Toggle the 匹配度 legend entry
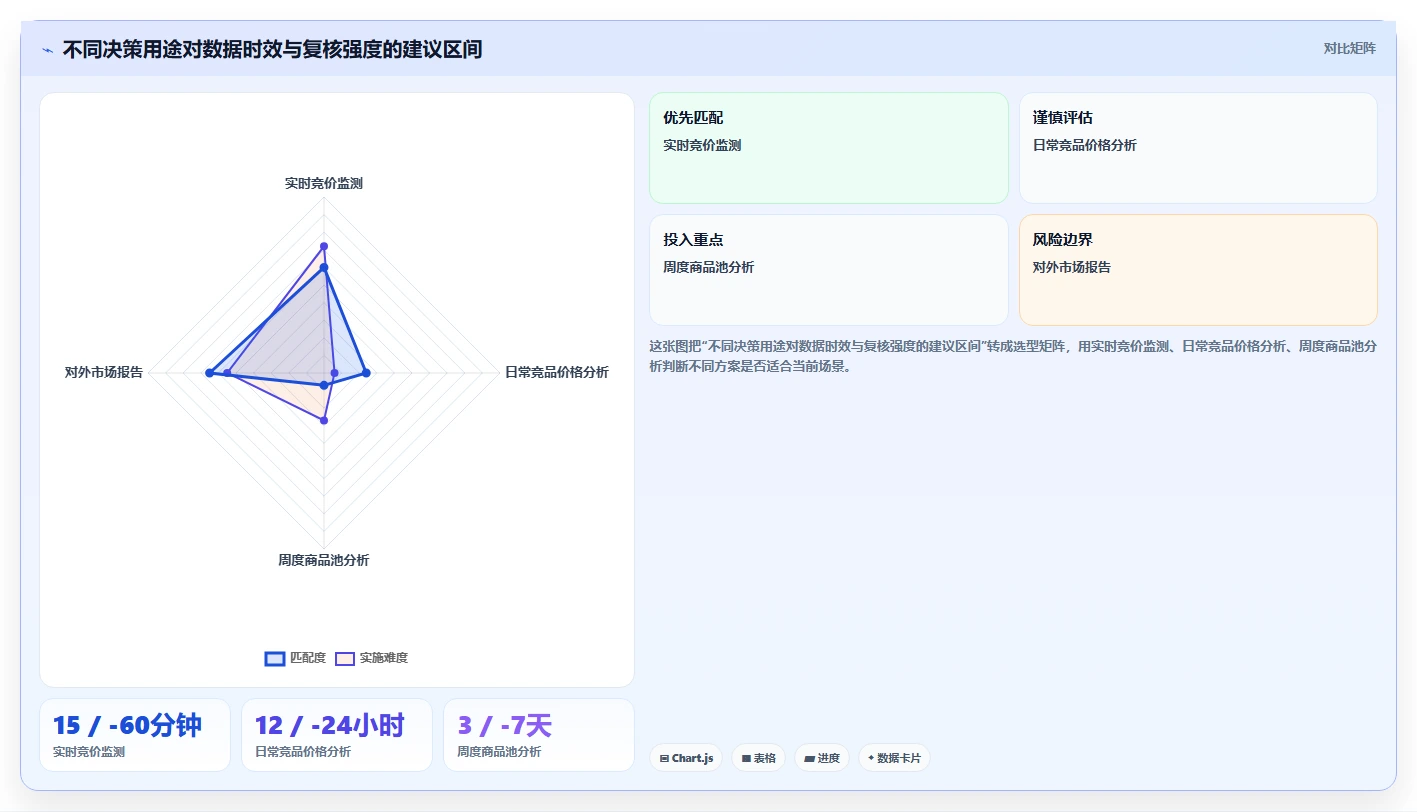 pyautogui.click(x=295, y=658)
